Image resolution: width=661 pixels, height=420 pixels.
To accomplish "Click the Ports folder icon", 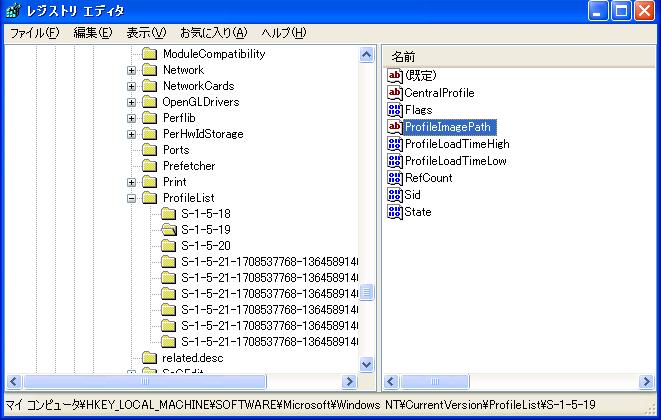I will pos(150,150).
